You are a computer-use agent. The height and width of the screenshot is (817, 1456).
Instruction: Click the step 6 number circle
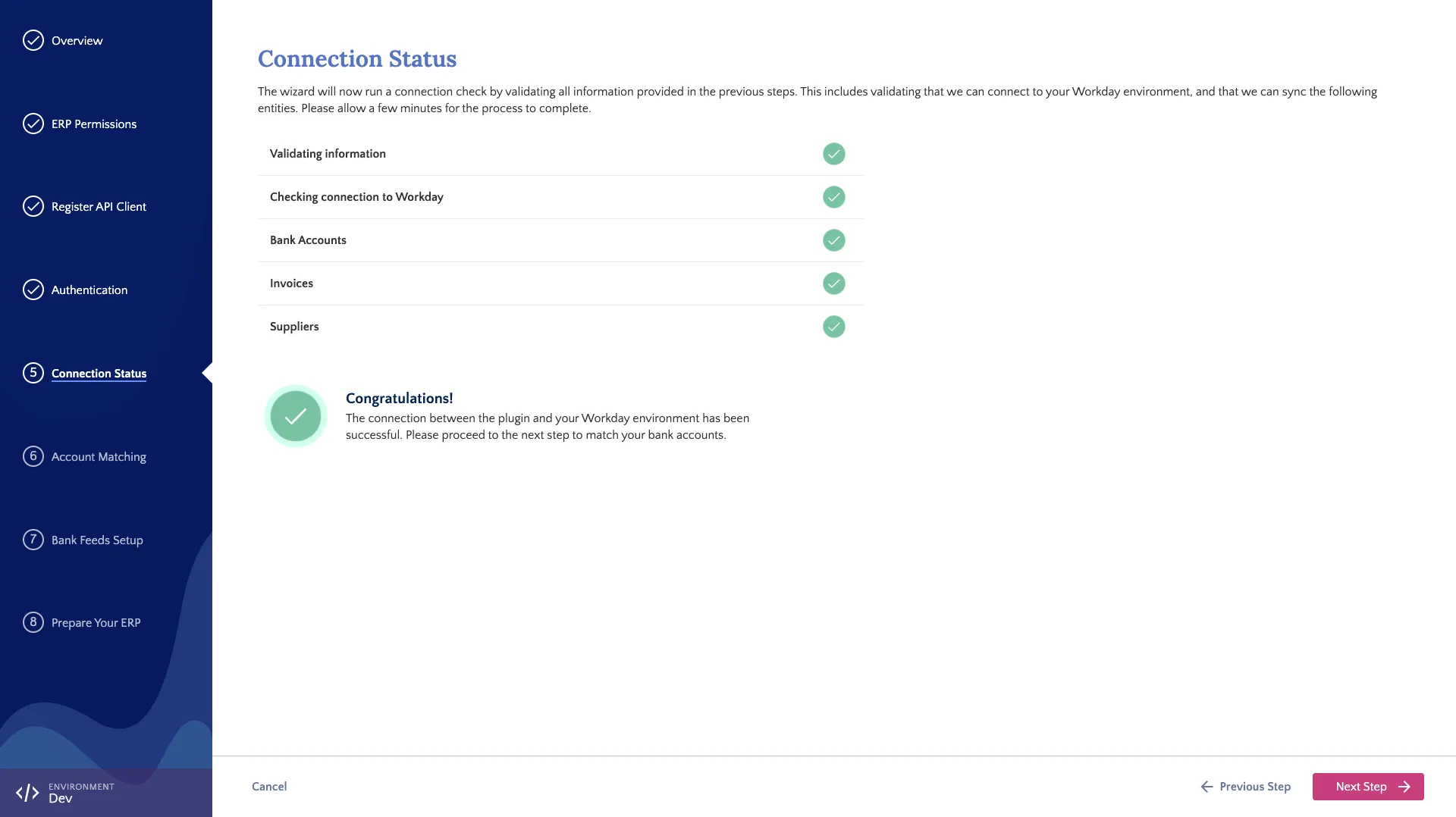33,456
